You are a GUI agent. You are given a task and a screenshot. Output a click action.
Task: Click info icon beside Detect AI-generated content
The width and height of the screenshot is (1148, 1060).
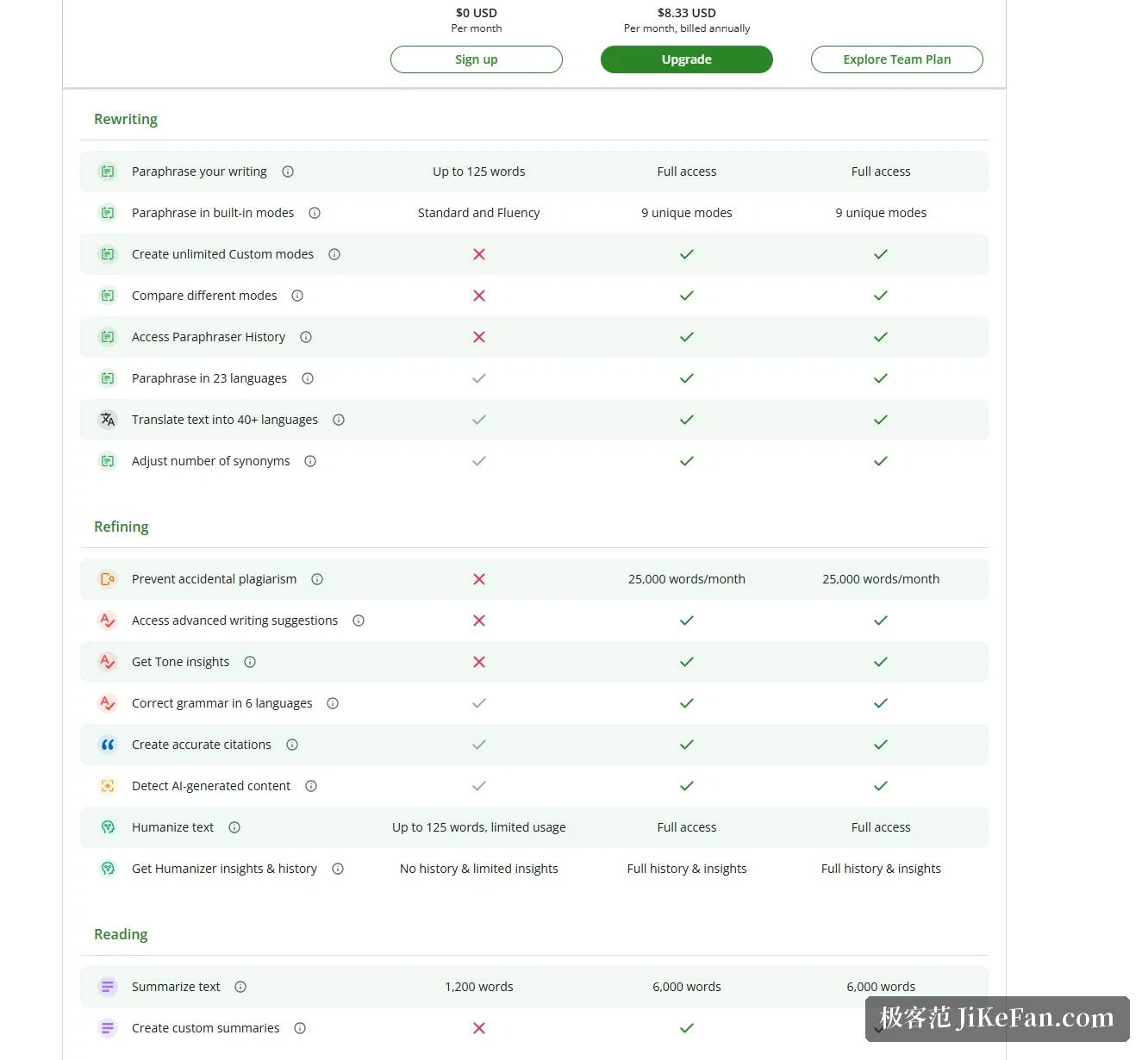click(311, 786)
